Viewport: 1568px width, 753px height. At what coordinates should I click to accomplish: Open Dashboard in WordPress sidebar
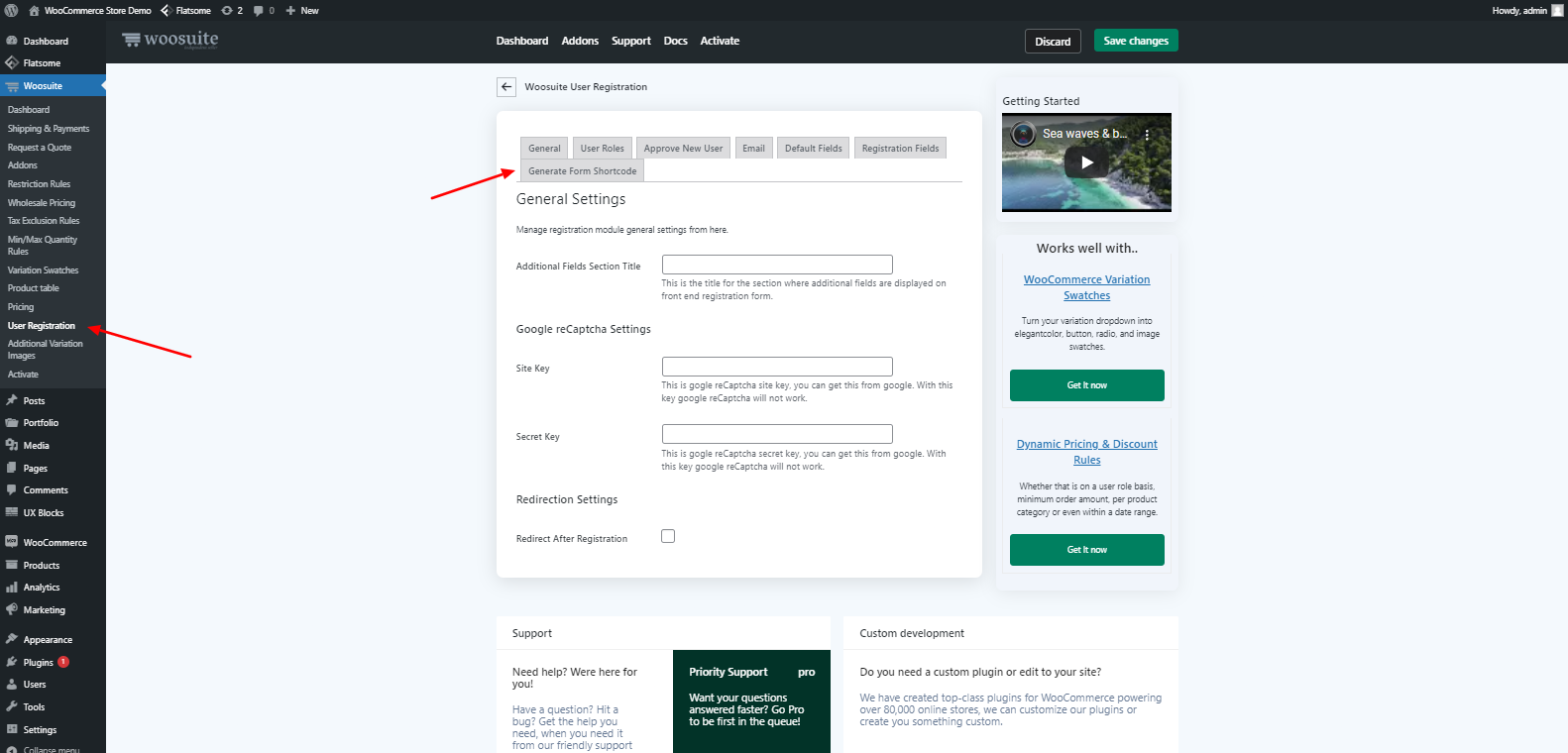coord(46,42)
